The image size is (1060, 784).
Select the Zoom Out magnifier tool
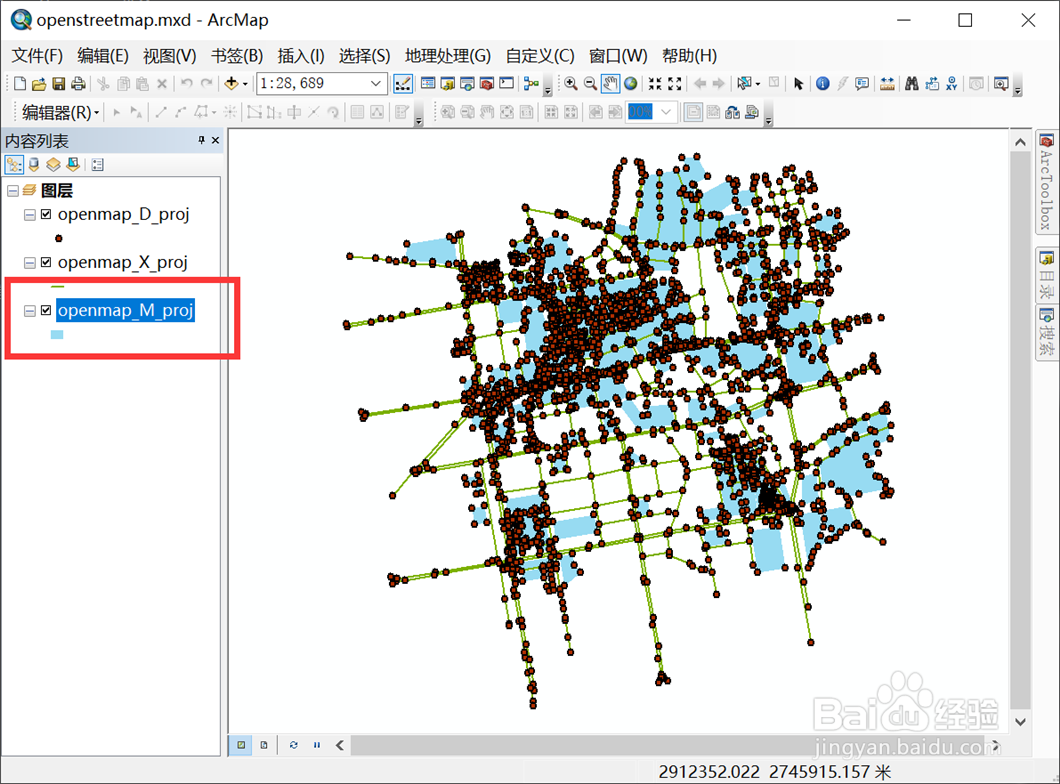(x=590, y=83)
